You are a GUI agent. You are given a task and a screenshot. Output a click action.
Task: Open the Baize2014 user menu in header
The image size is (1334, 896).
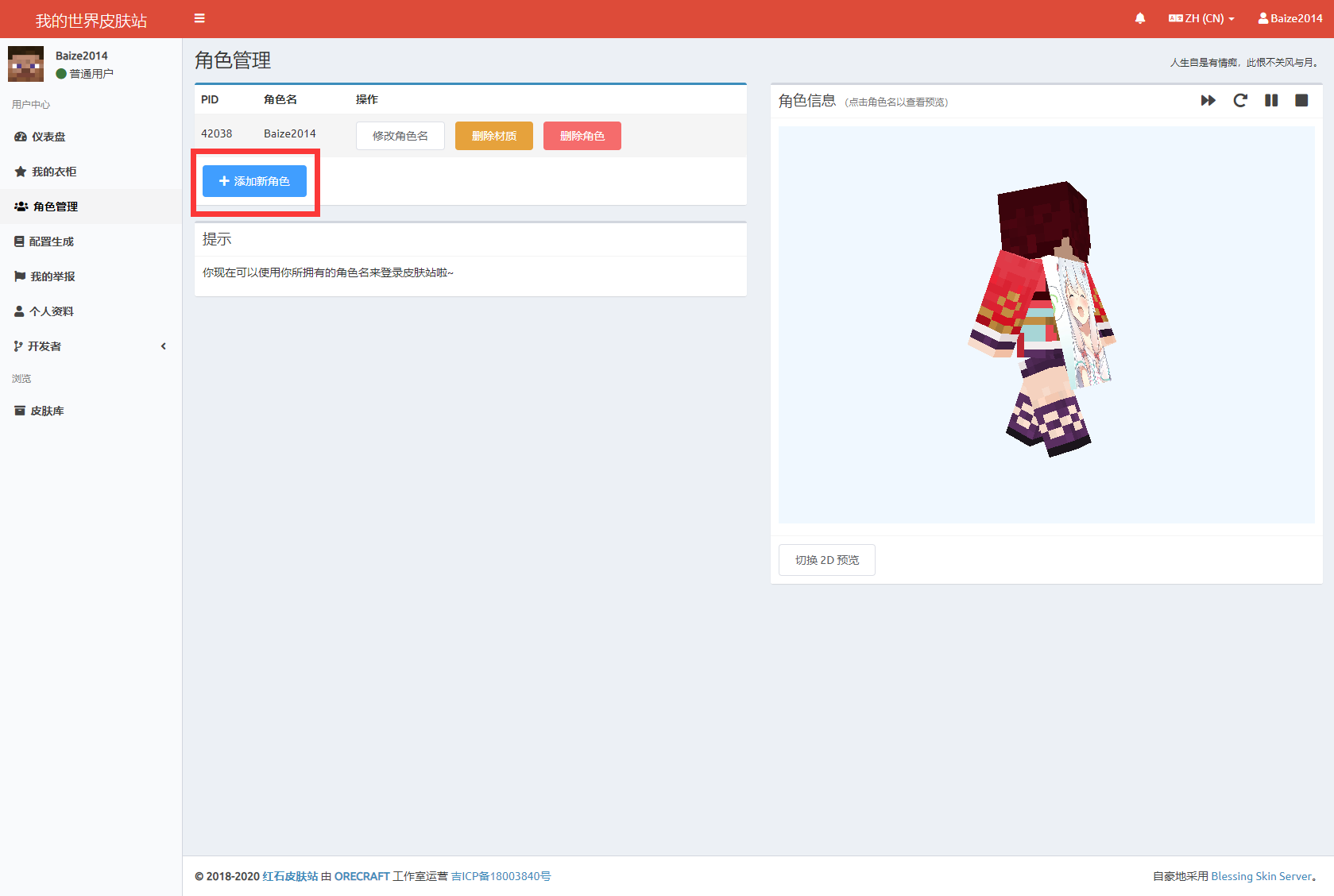pos(1290,18)
